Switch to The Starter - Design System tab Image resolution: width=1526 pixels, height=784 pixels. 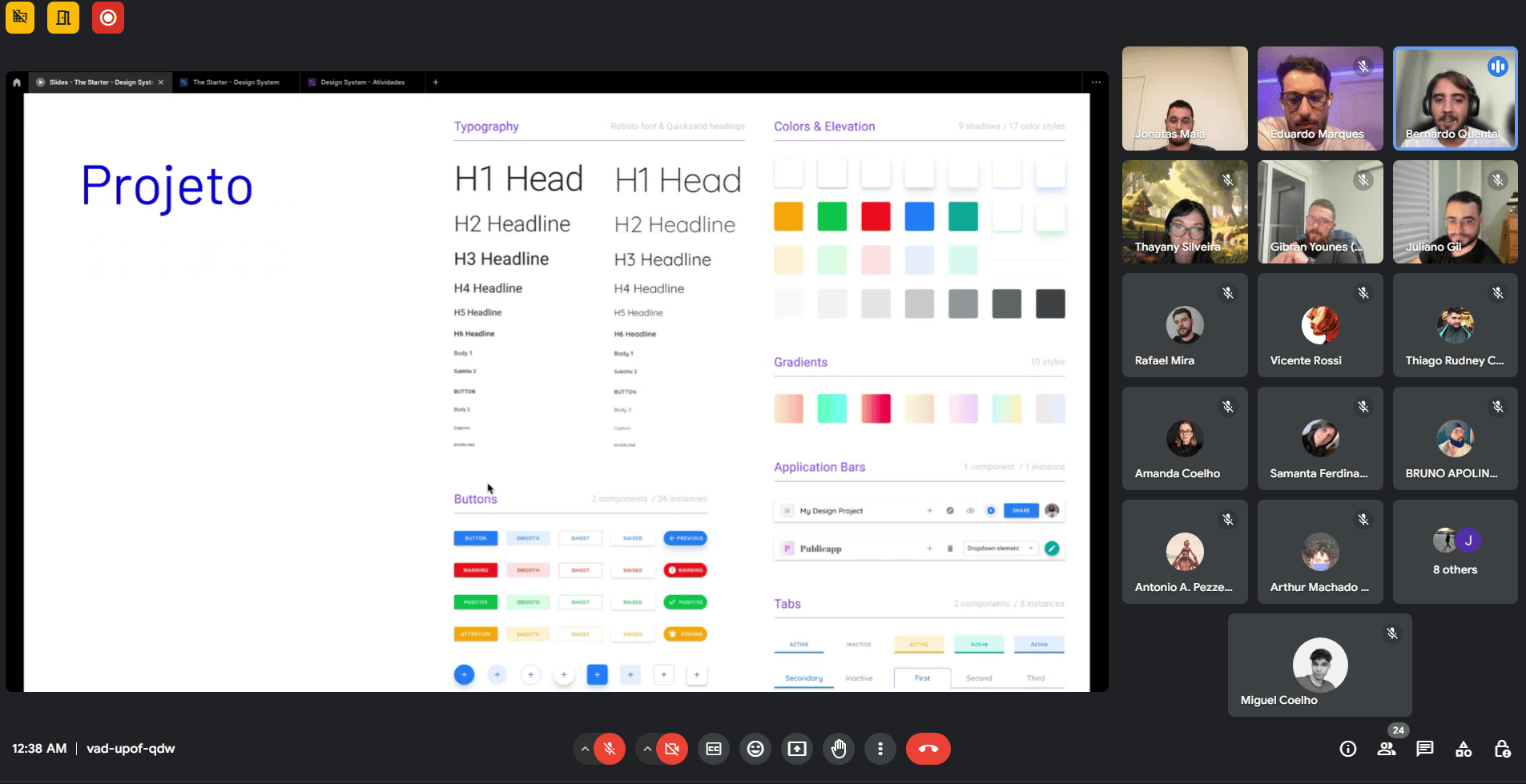tap(236, 82)
